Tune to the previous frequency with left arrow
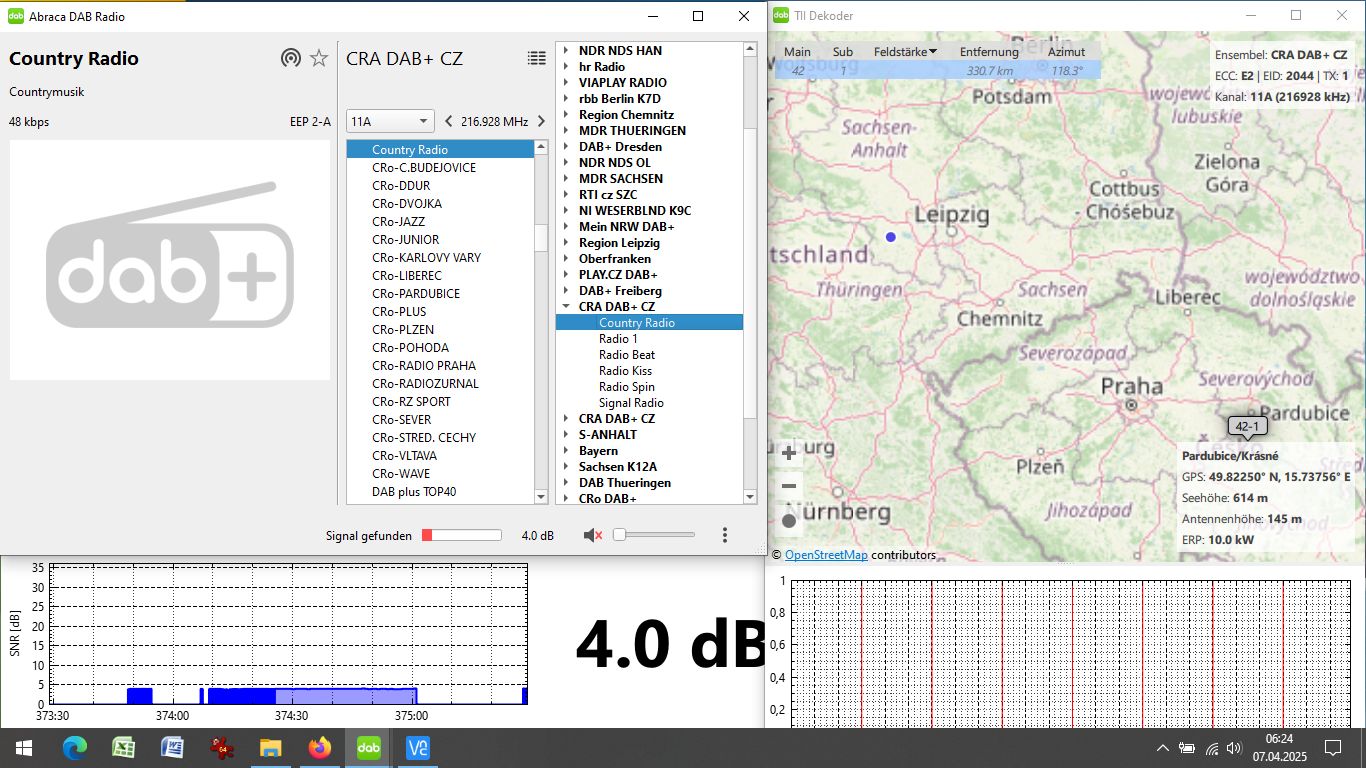Viewport: 1366px width, 768px height. [x=448, y=121]
